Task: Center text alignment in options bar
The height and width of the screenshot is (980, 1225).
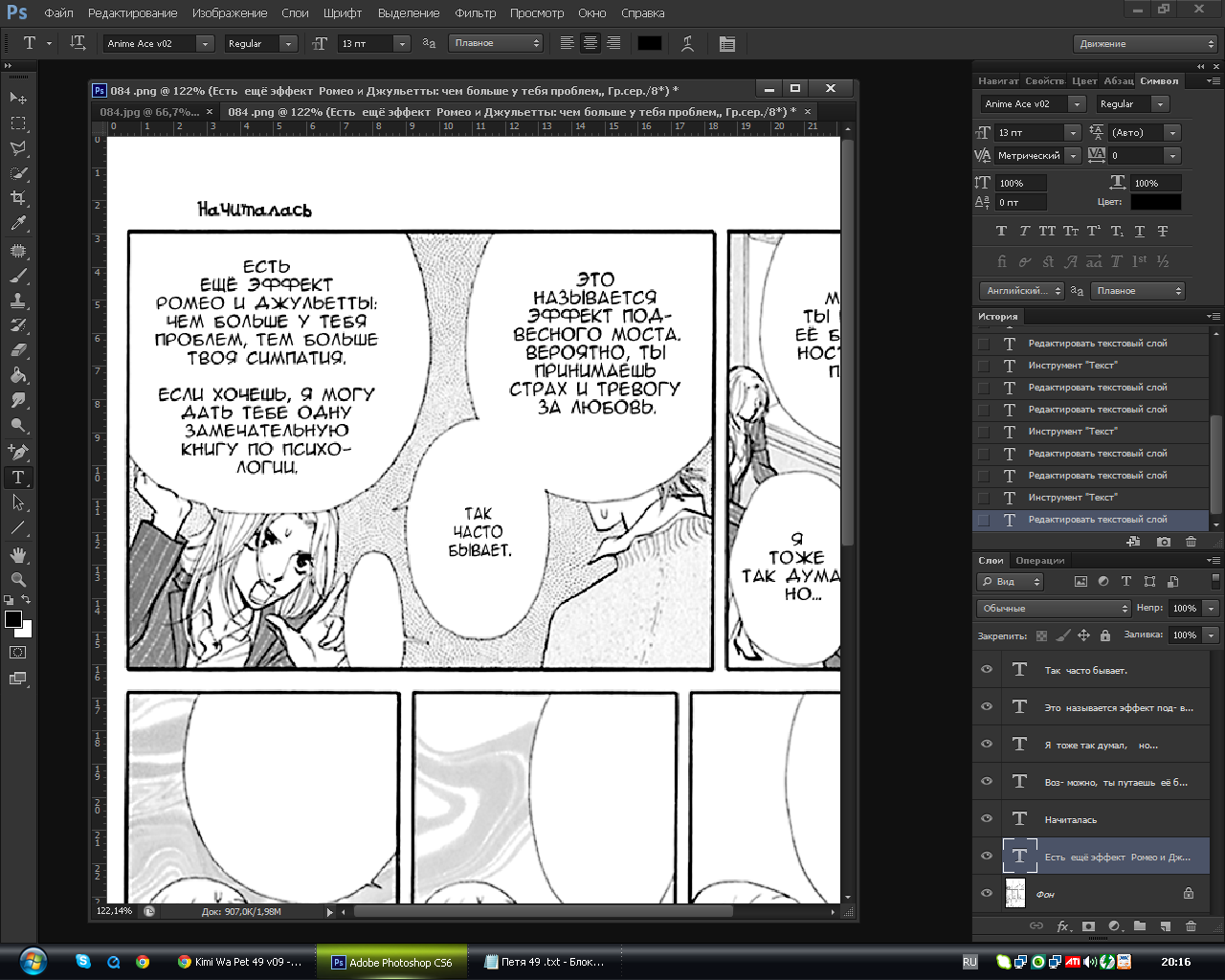Action: 590,43
